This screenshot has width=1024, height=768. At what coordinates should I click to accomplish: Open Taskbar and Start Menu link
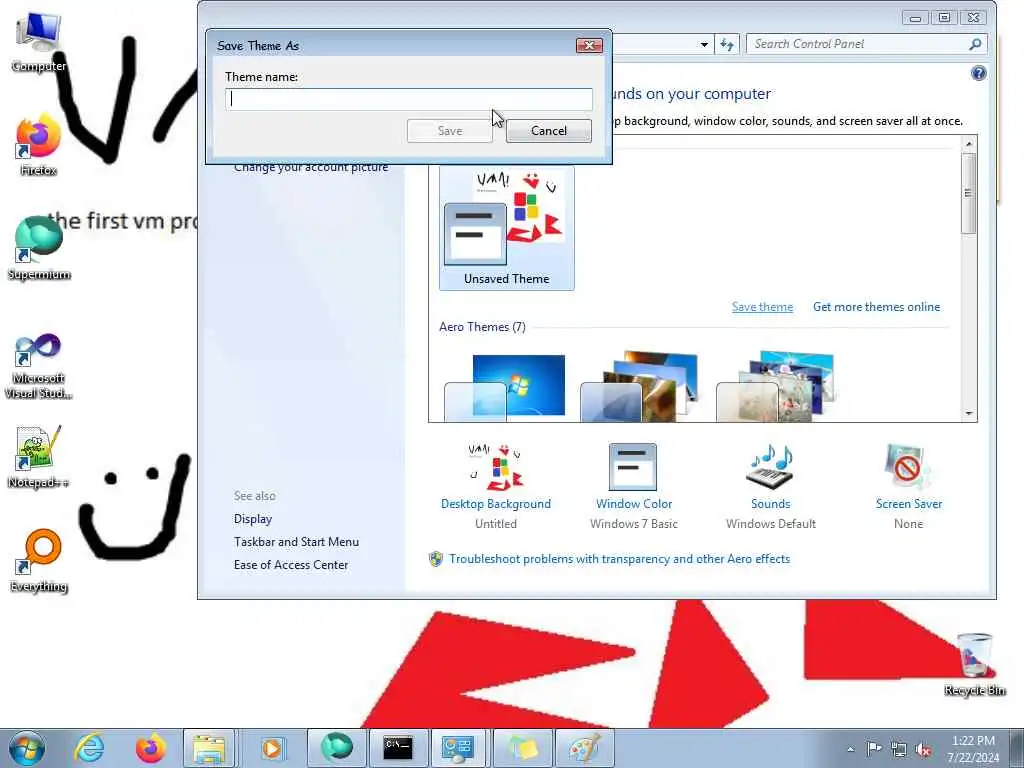[296, 542]
